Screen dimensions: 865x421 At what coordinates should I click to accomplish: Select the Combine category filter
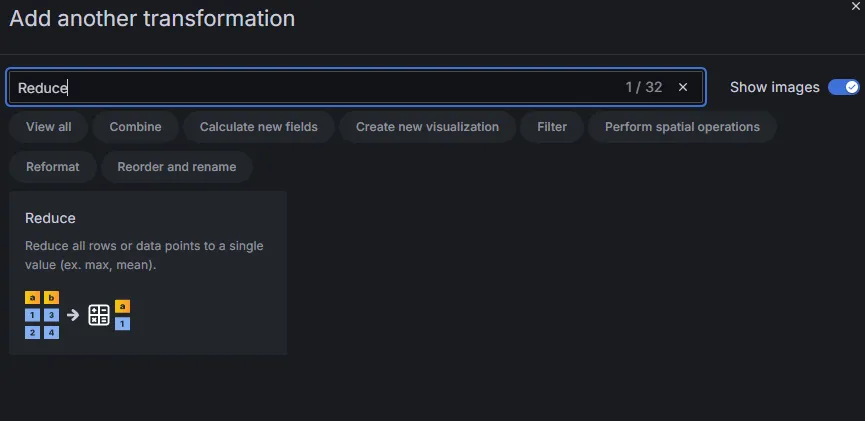[135, 127]
